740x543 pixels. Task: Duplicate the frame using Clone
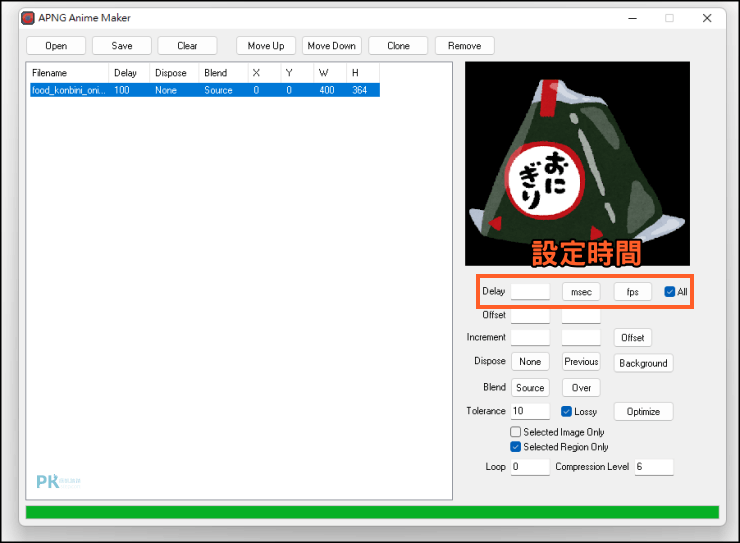[x=398, y=46]
